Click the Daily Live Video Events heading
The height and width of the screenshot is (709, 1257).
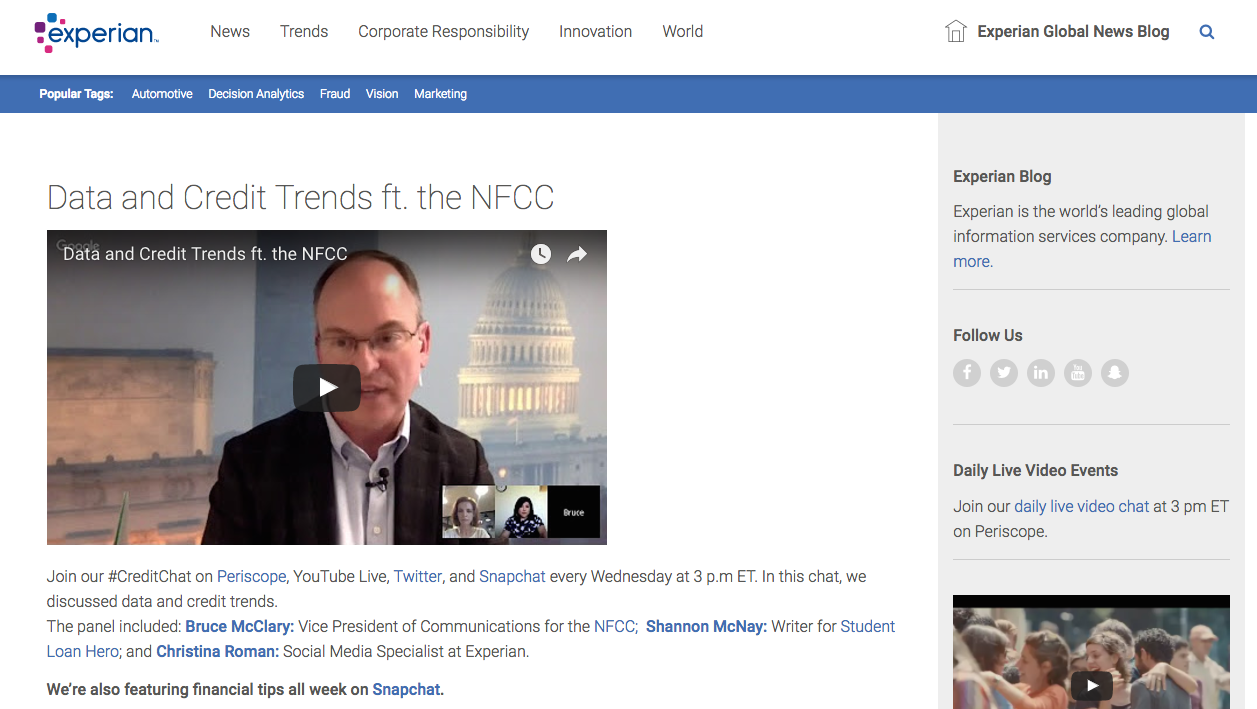coord(1036,471)
